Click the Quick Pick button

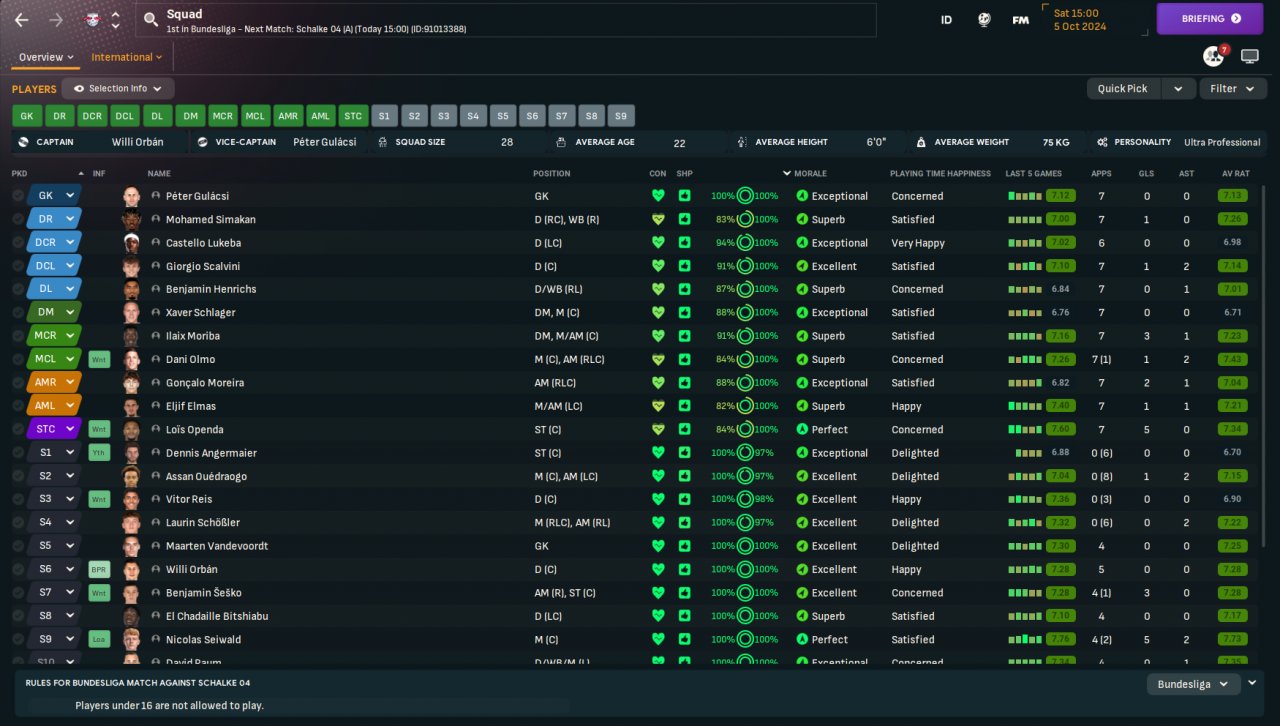[x=1123, y=89]
